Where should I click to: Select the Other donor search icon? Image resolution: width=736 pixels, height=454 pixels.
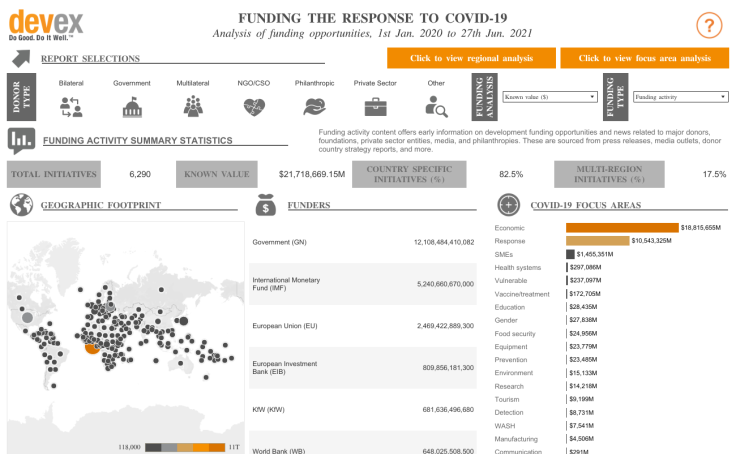click(436, 107)
